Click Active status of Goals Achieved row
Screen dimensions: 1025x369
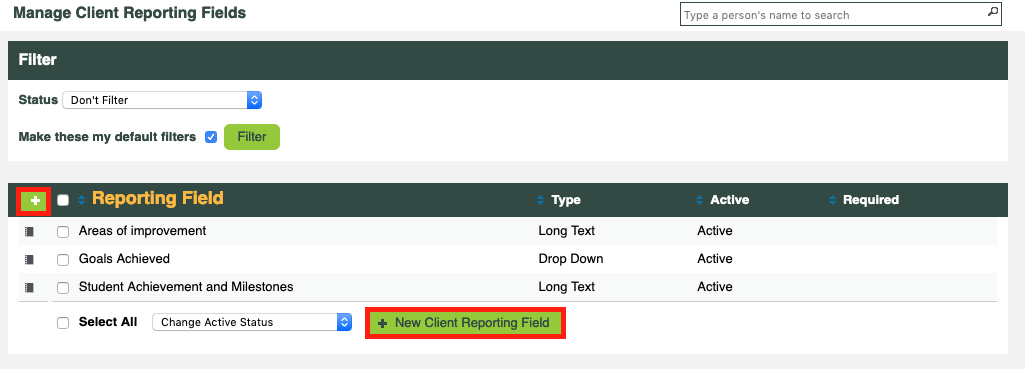pos(715,259)
